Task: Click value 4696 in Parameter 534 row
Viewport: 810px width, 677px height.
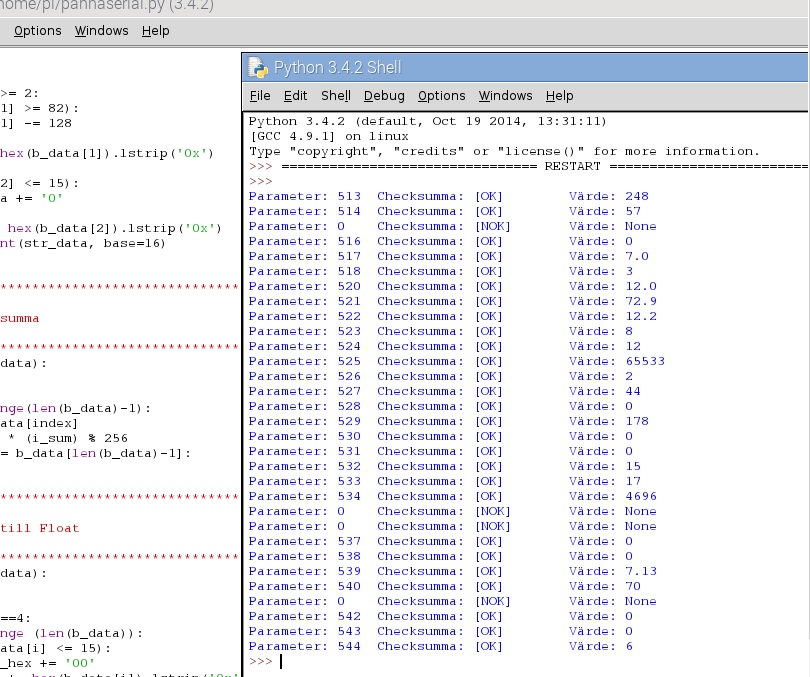Action: coord(641,496)
